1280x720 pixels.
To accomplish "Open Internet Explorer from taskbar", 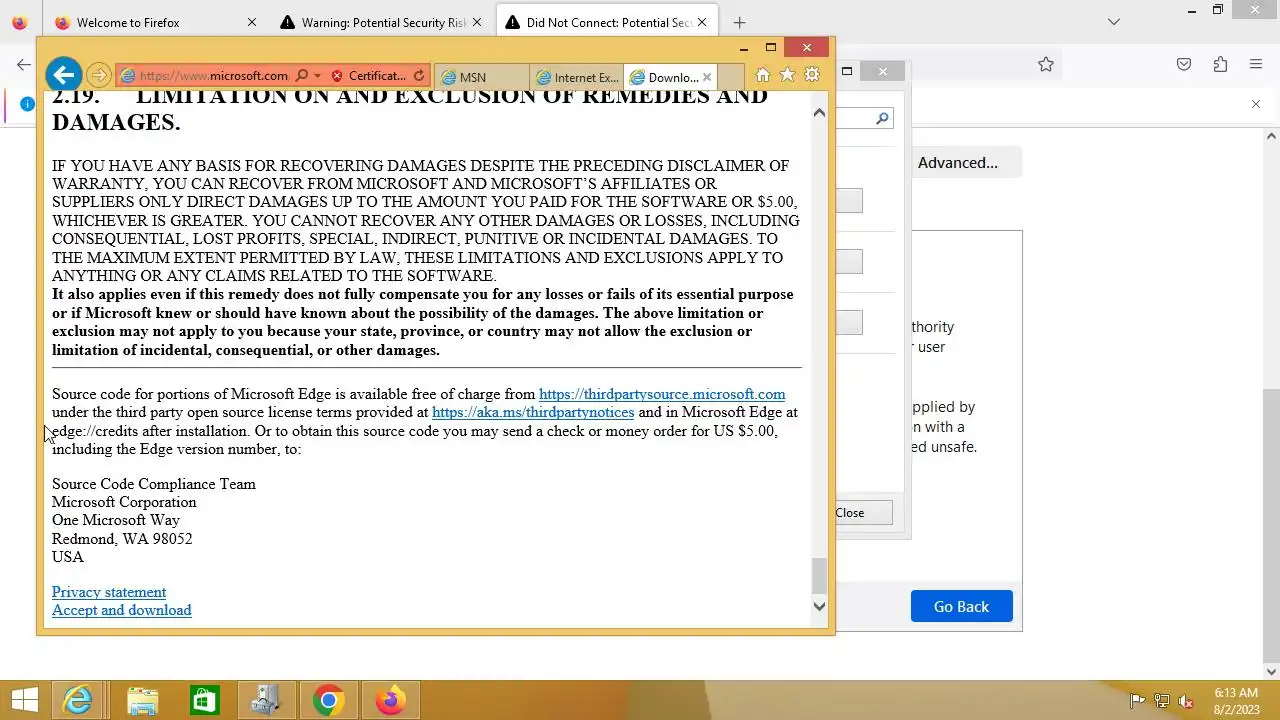I will [79, 701].
